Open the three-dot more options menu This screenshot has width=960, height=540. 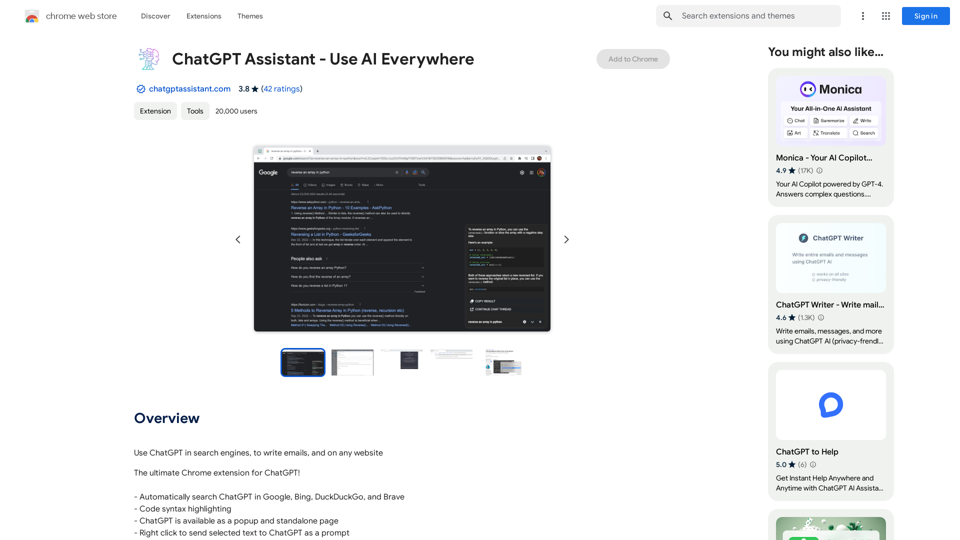click(x=863, y=16)
